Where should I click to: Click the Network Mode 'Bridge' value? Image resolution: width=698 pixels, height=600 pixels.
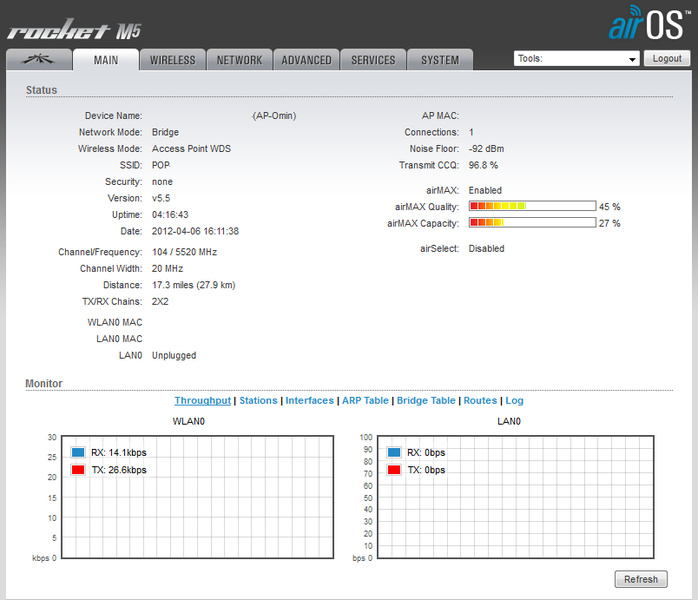coord(165,132)
